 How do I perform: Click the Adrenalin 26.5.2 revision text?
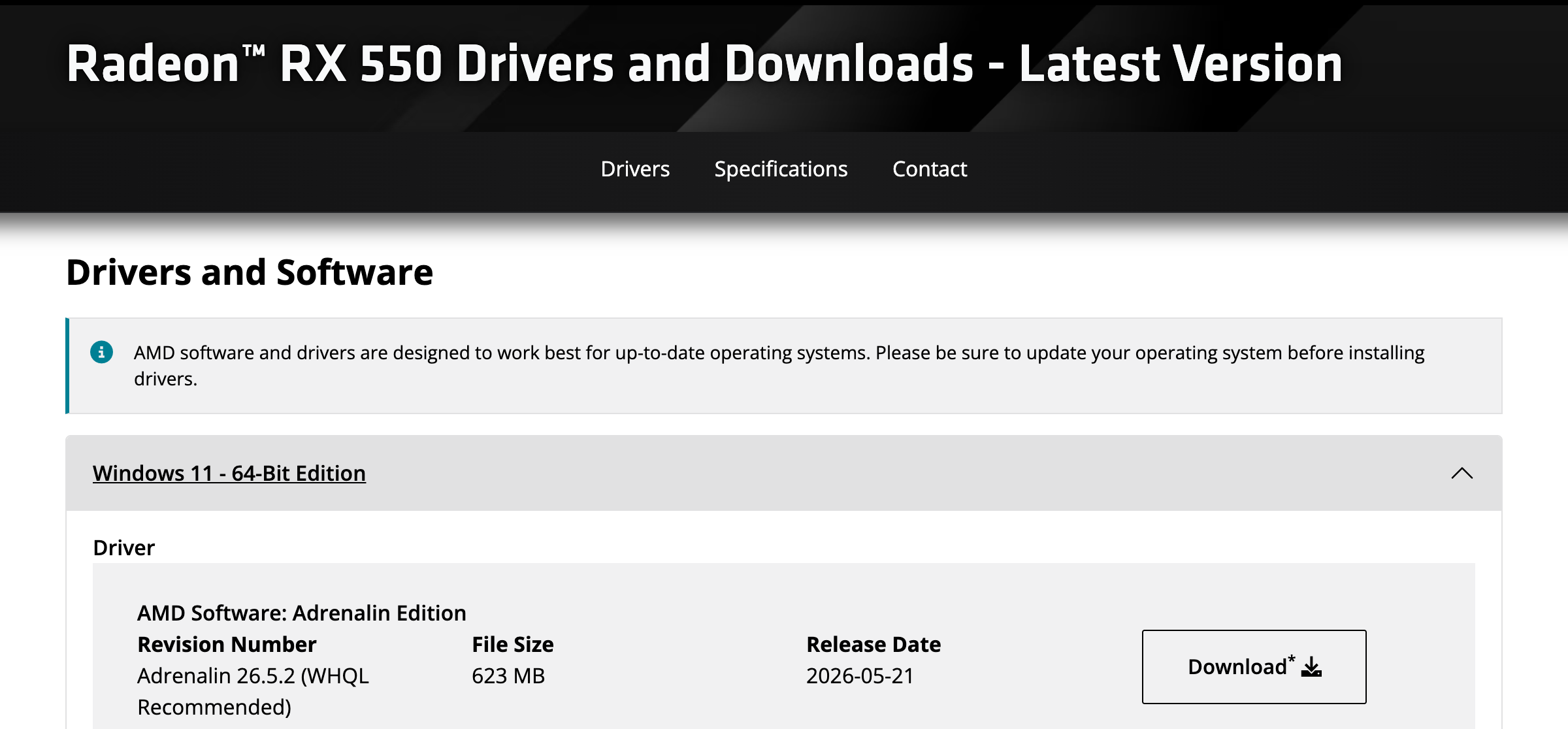pyautogui.click(x=253, y=691)
